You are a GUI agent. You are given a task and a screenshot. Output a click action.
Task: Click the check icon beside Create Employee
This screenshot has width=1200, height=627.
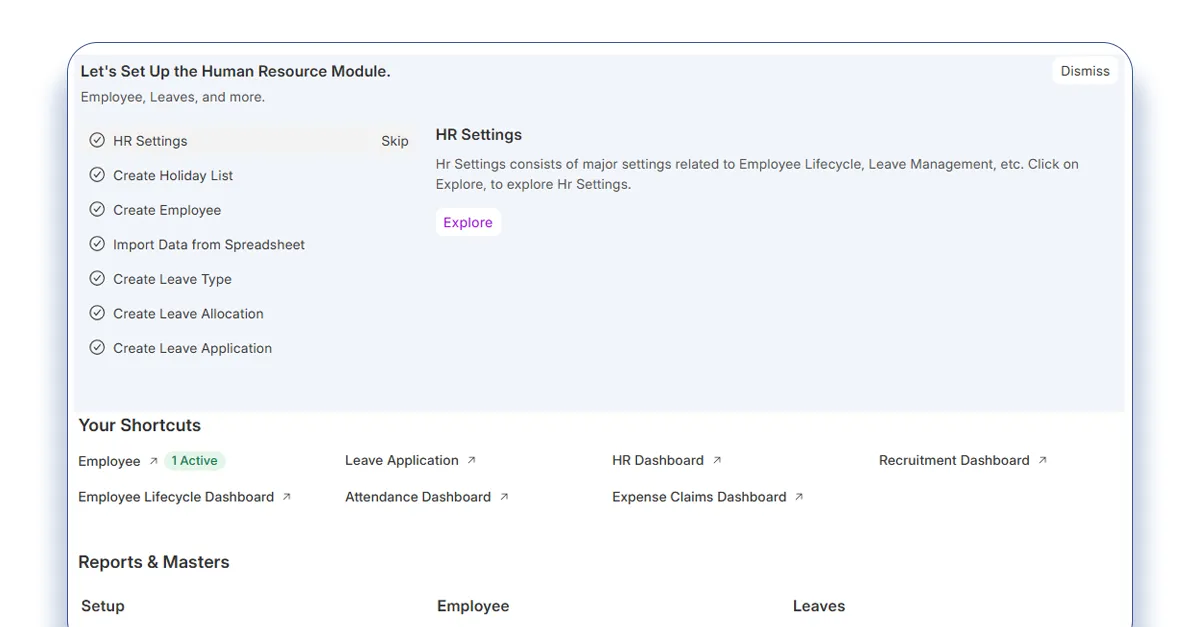coord(97,210)
